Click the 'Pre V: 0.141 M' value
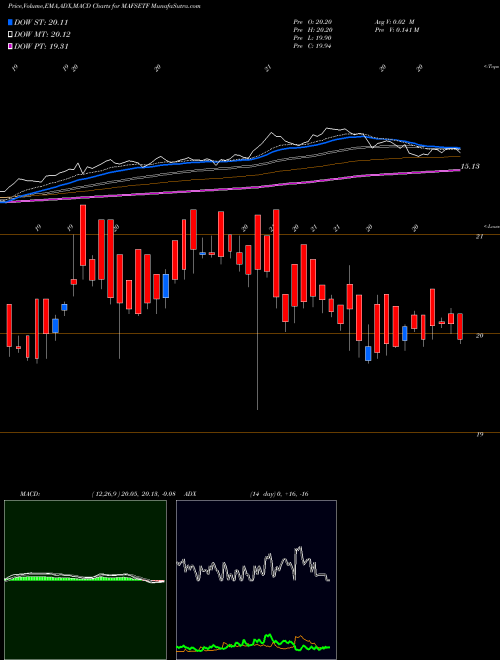 [x=396, y=30]
